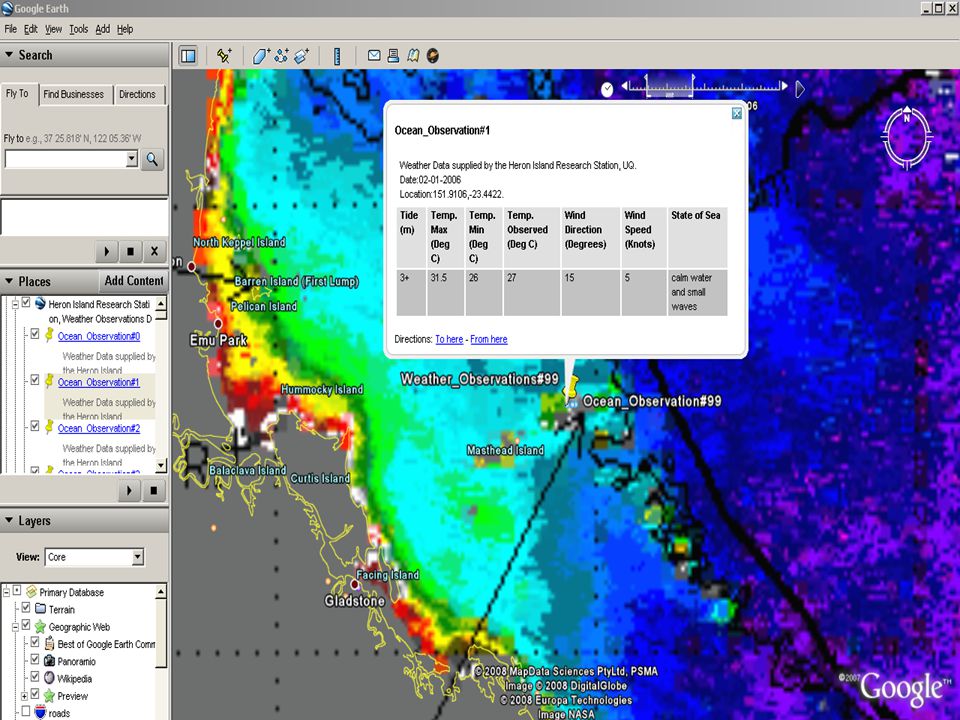Viewport: 960px width, 720px height.
Task: Toggle the Heron Island Research Station checkbox
Action: point(26,302)
